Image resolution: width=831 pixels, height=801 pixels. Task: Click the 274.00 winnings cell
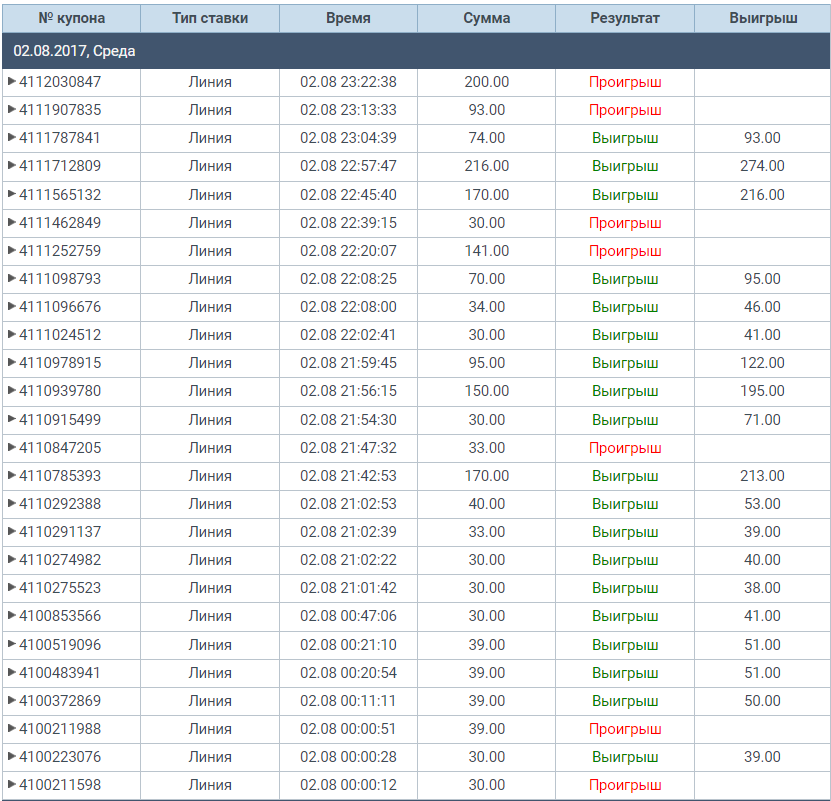tap(762, 166)
